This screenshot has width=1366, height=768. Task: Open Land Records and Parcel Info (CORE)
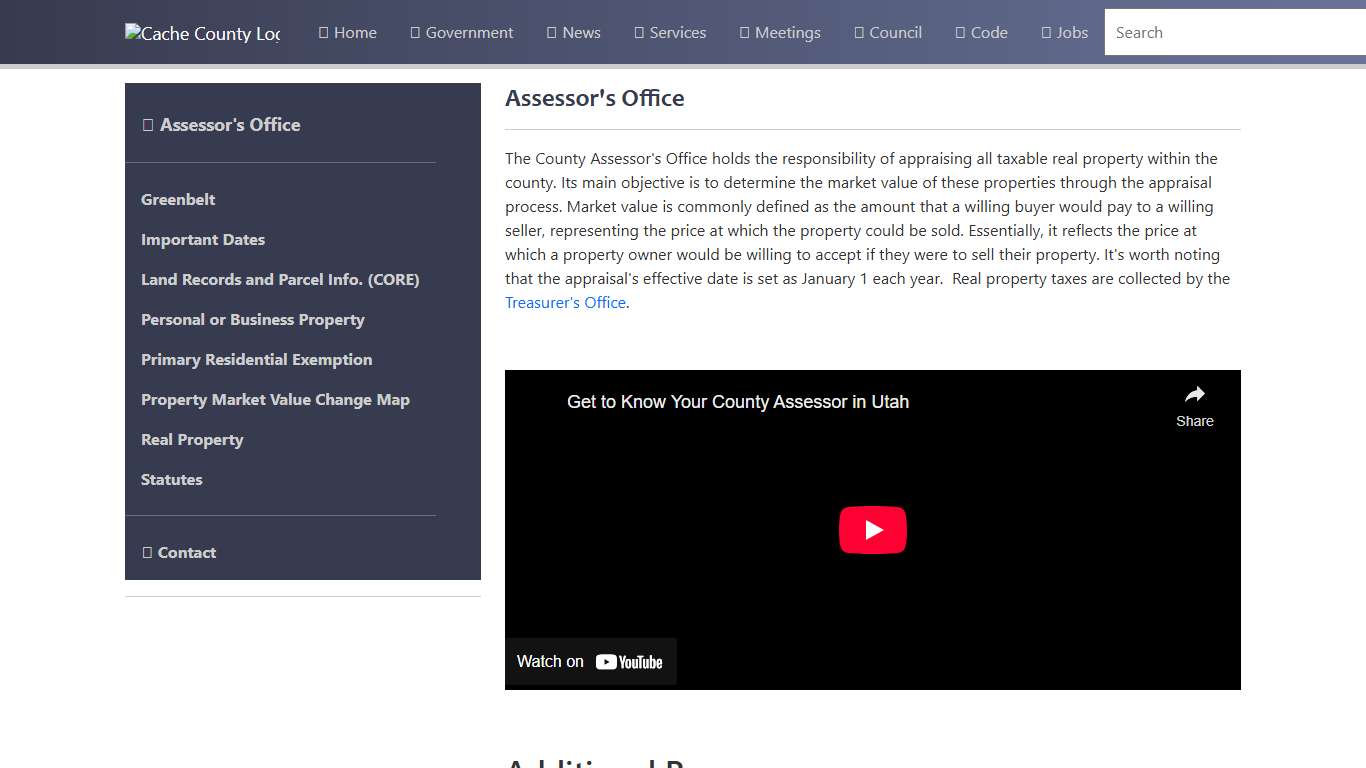click(x=280, y=279)
